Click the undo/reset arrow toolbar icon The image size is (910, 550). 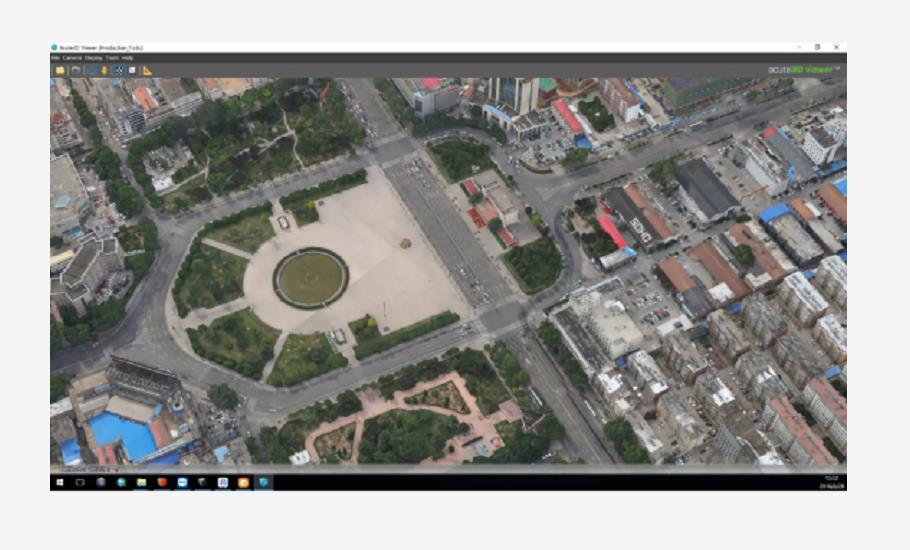(x=75, y=70)
